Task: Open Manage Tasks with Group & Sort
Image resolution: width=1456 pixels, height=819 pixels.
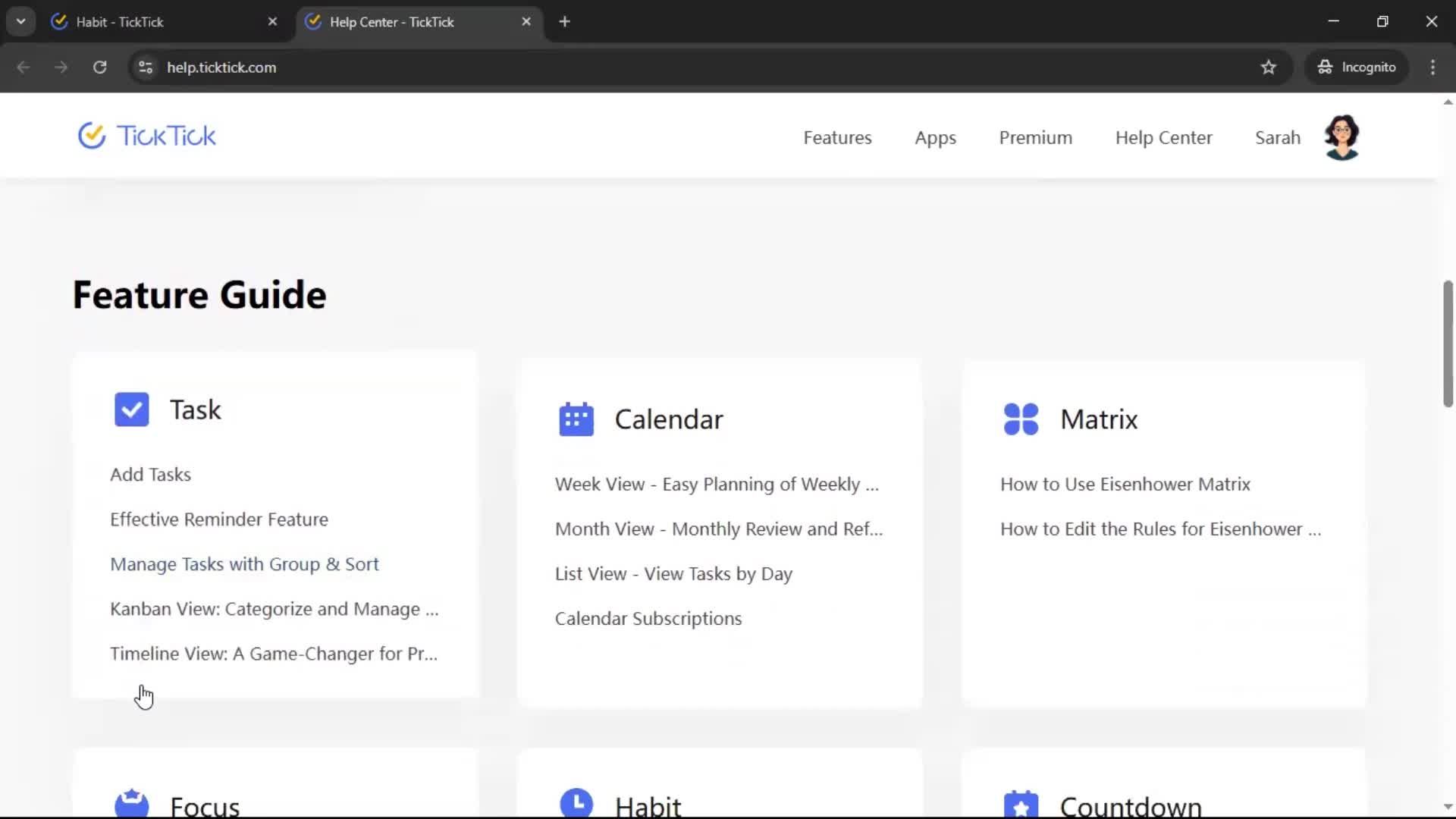Action: click(244, 564)
